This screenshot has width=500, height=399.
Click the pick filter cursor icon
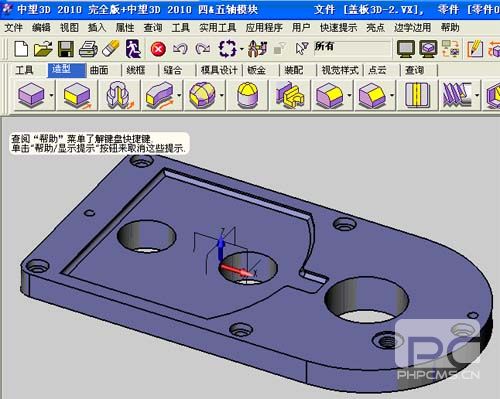coord(302,49)
